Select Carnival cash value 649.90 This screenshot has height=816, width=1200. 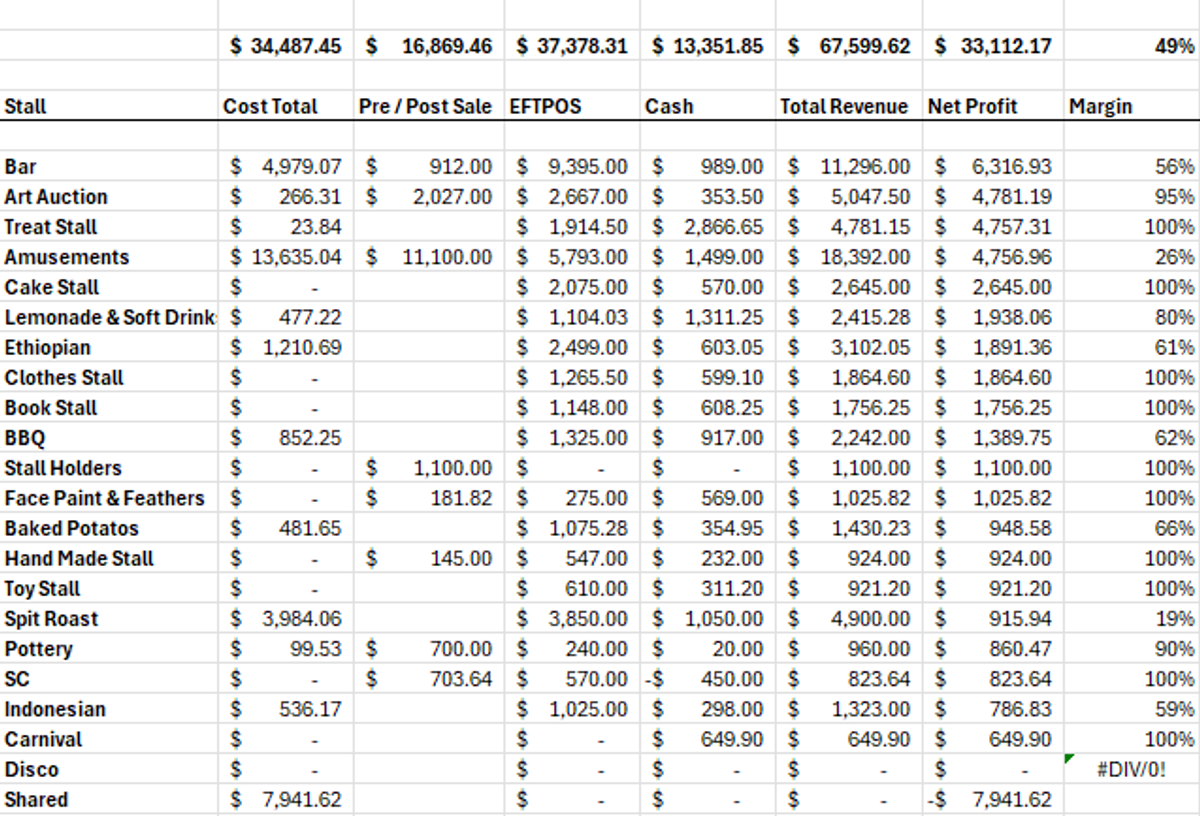tap(708, 739)
